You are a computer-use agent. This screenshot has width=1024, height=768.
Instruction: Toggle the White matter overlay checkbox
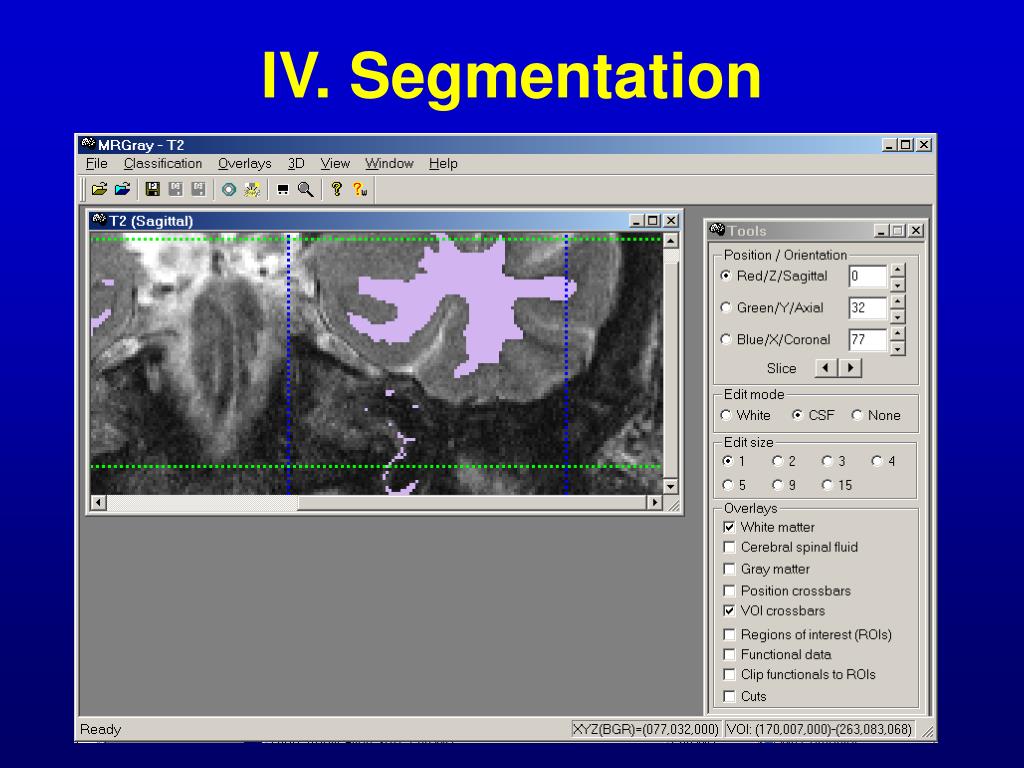pos(729,527)
